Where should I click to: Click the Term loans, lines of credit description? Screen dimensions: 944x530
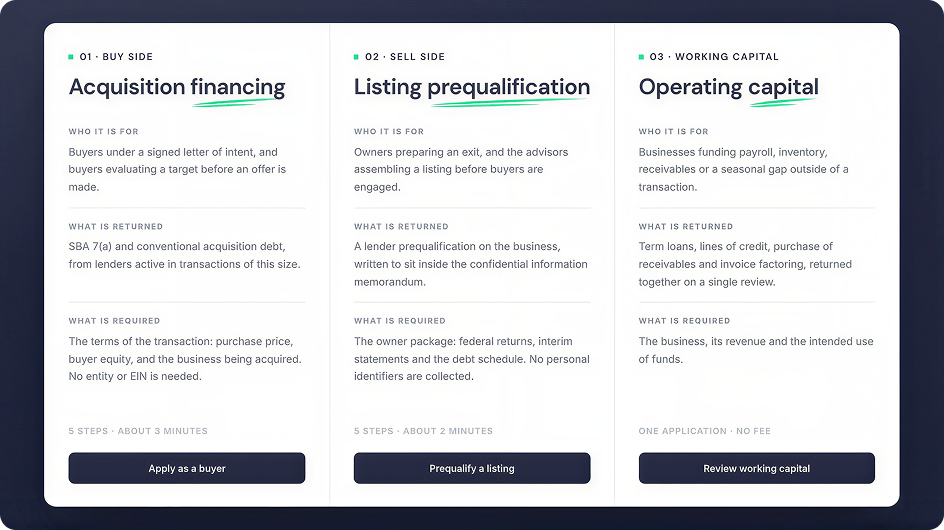click(x=745, y=264)
